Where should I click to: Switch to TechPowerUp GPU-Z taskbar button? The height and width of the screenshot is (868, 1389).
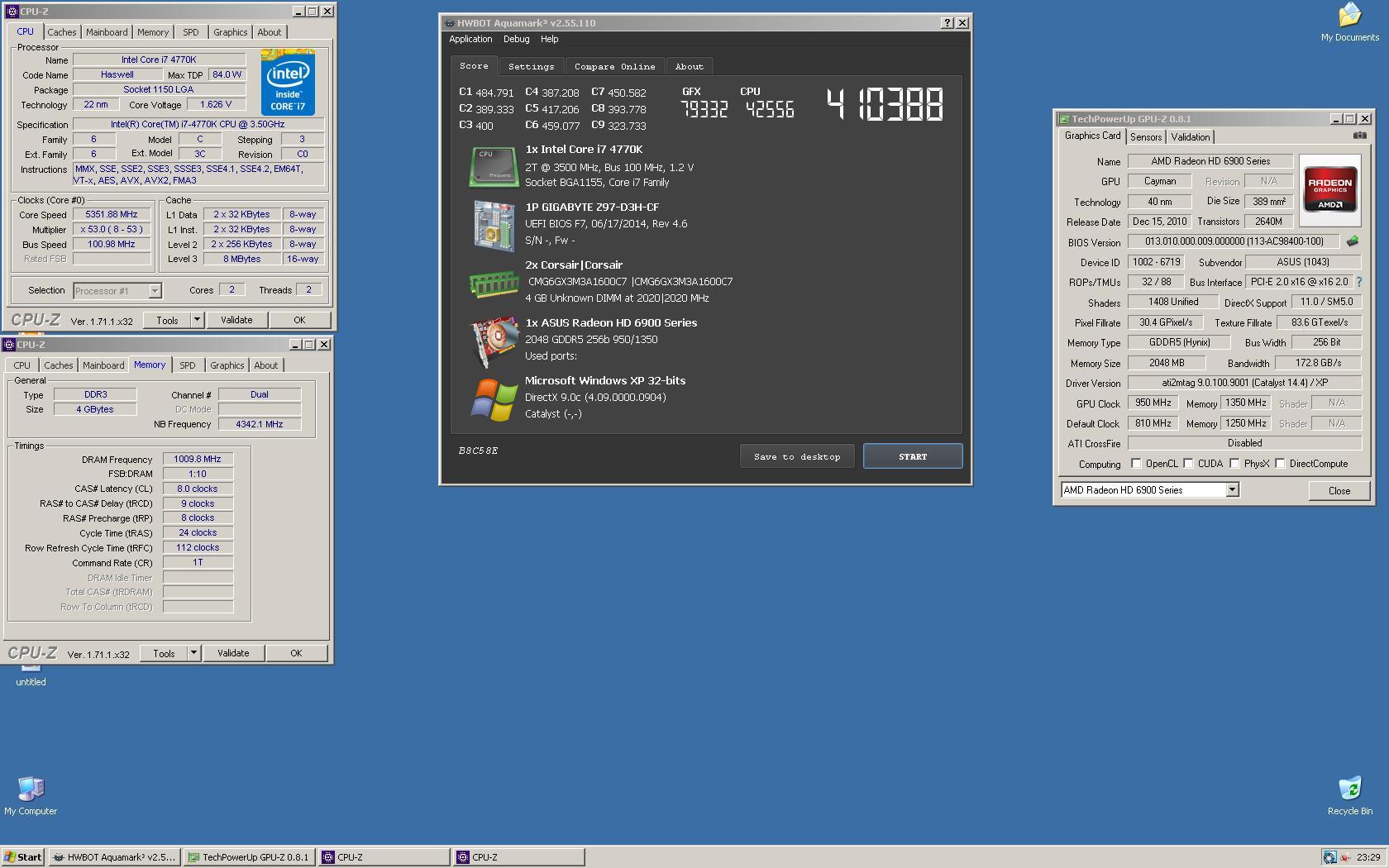pyautogui.click(x=249, y=857)
